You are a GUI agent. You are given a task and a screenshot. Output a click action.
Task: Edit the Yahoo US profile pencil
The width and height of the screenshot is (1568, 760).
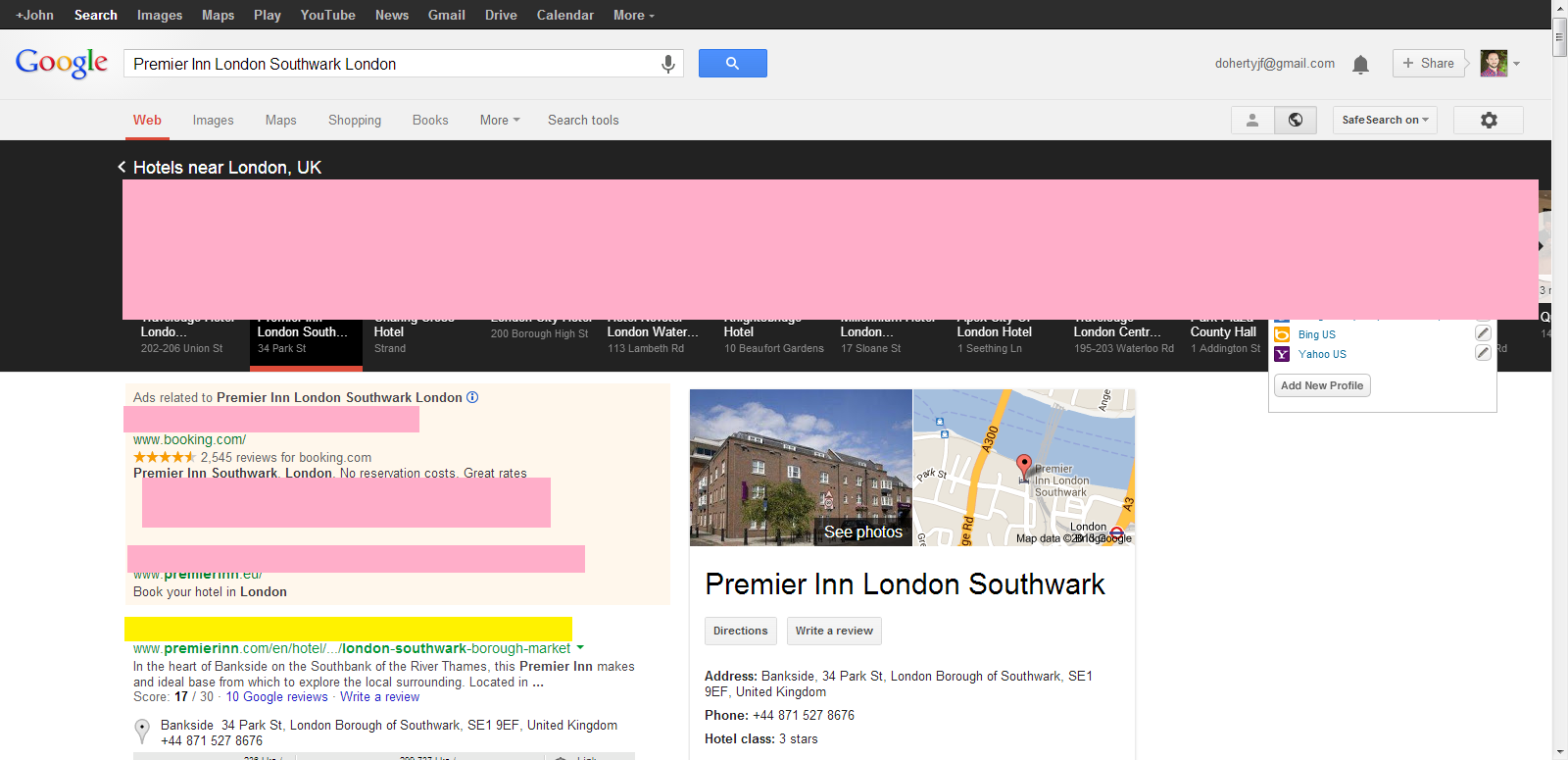click(x=1483, y=353)
